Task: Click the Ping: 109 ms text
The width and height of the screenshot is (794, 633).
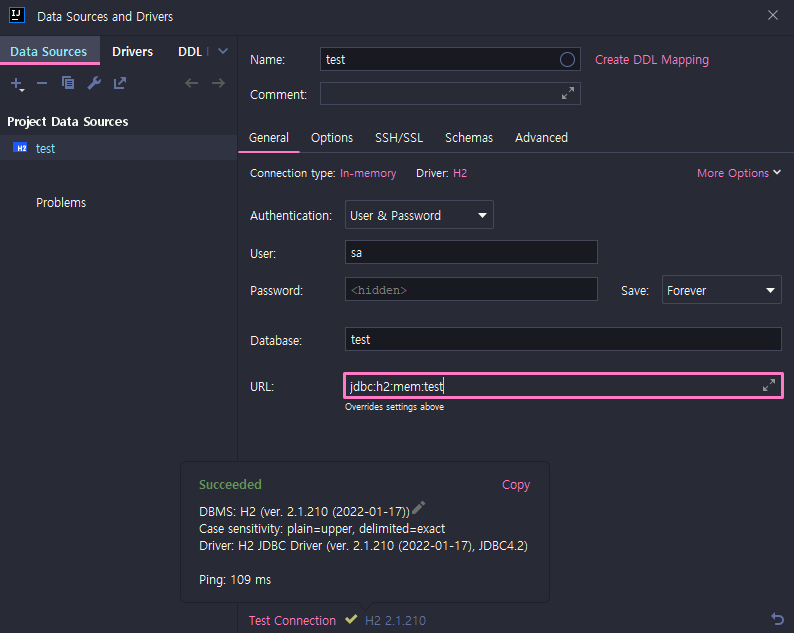Action: point(235,579)
